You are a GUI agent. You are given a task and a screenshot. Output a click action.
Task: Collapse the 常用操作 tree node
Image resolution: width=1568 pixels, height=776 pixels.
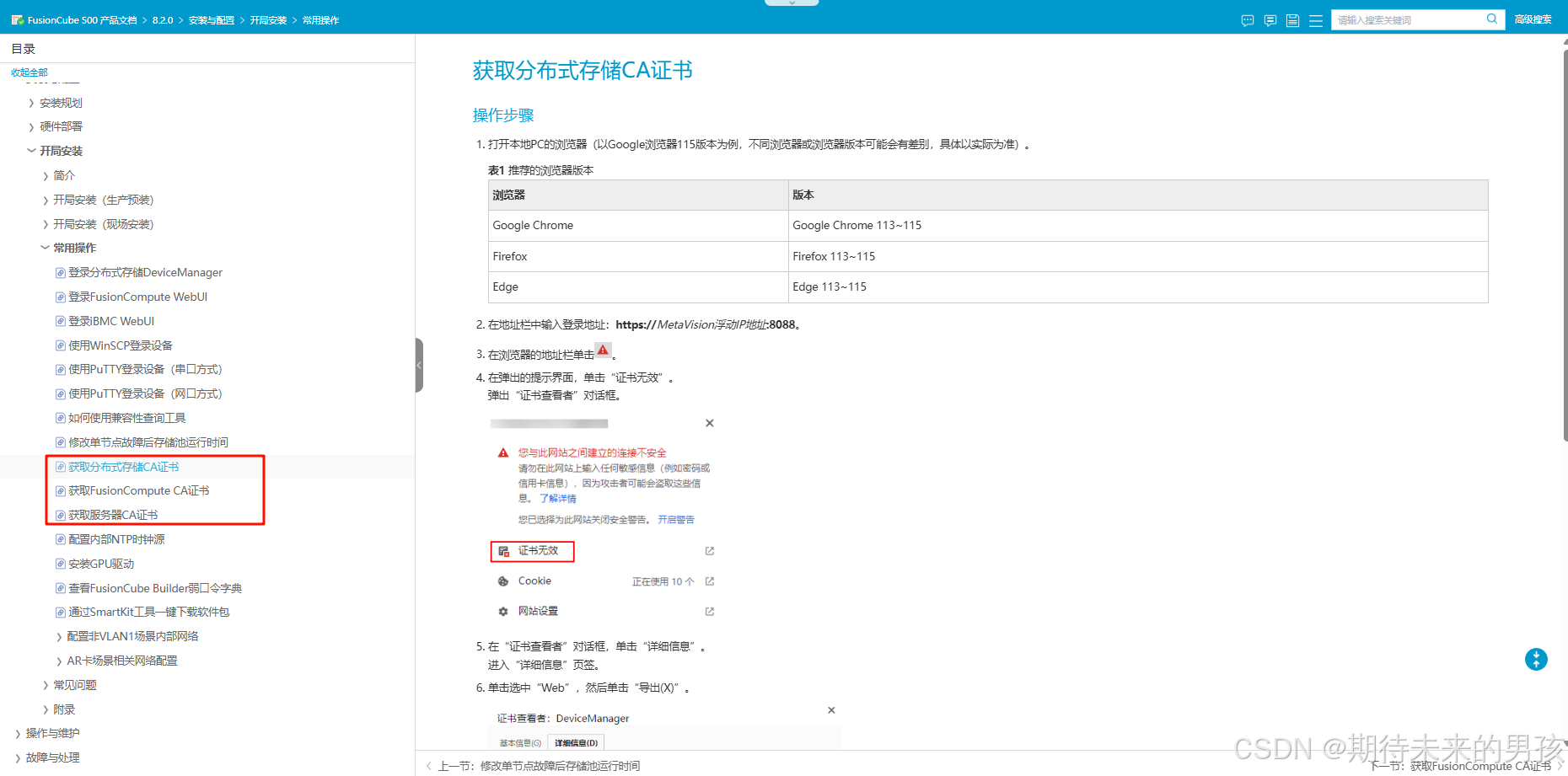click(x=45, y=248)
